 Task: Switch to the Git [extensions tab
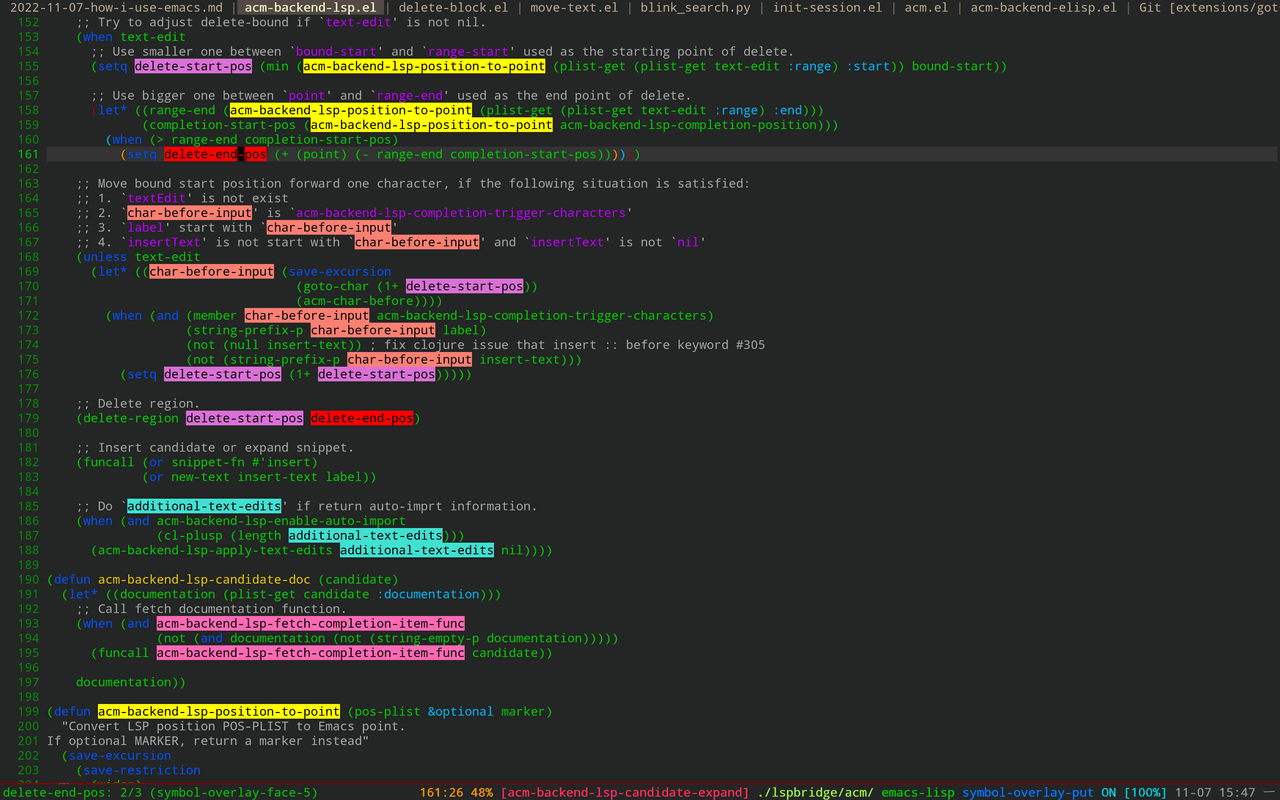point(1209,8)
